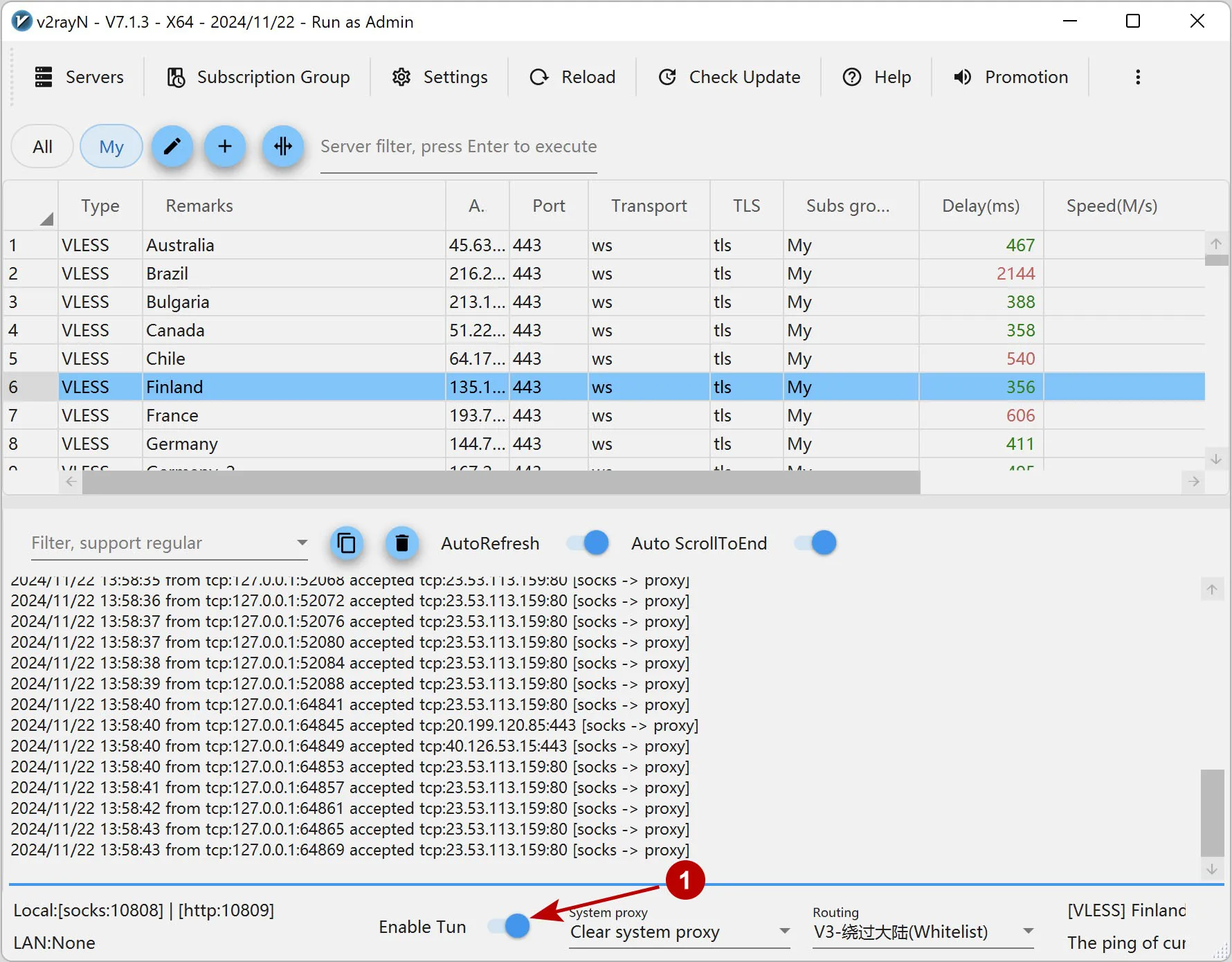The height and width of the screenshot is (962, 1232).
Task: Click the v2rayN app icon in title bar
Action: pos(22,21)
